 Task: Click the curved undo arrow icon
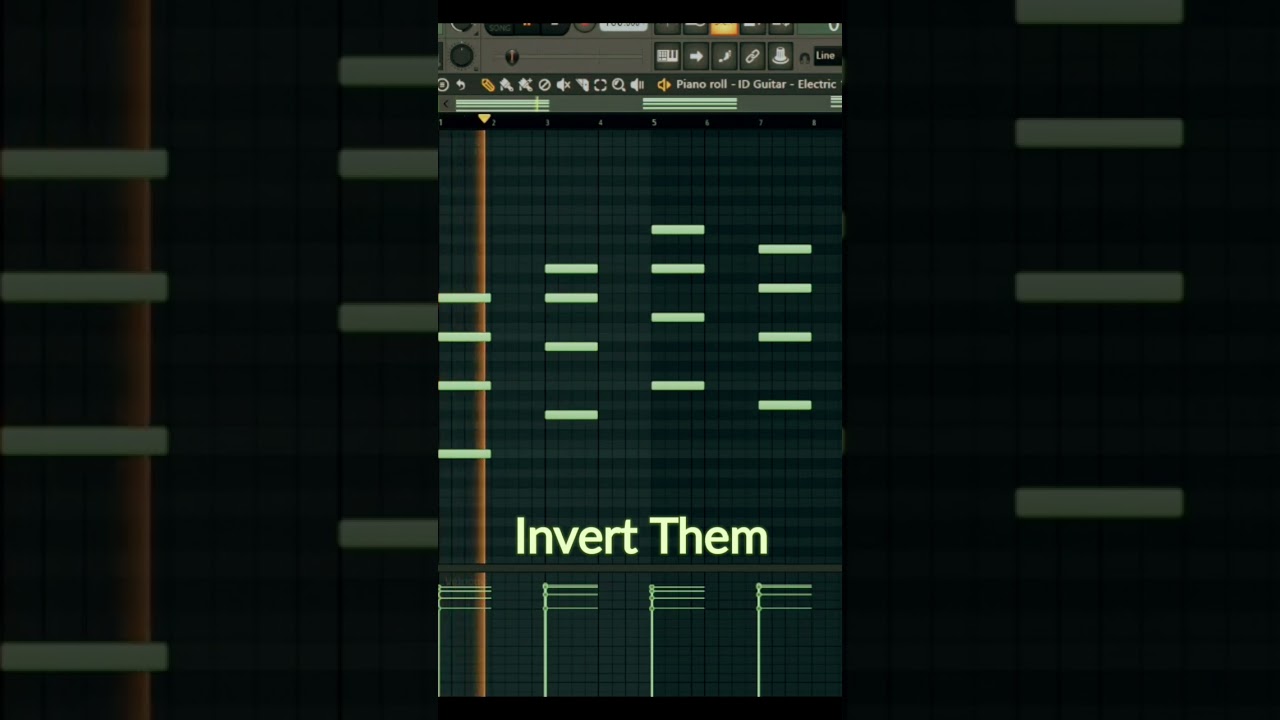pyautogui.click(x=461, y=85)
